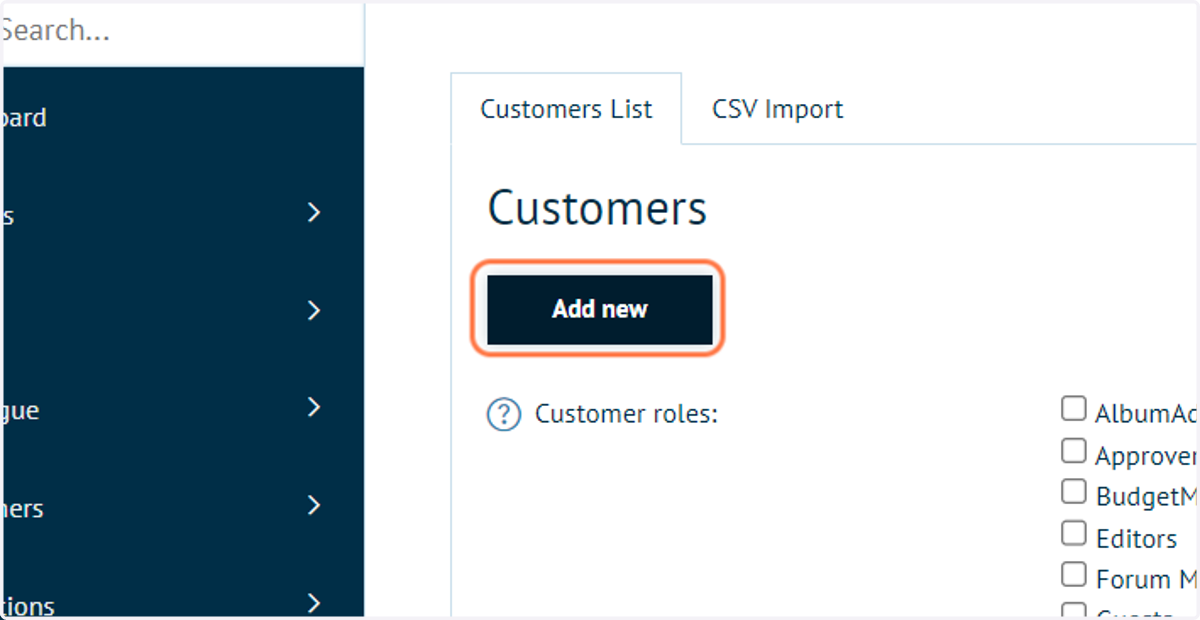1200x620 pixels.
Task: Expand the second sidebar menu chevron
Action: pos(314,310)
